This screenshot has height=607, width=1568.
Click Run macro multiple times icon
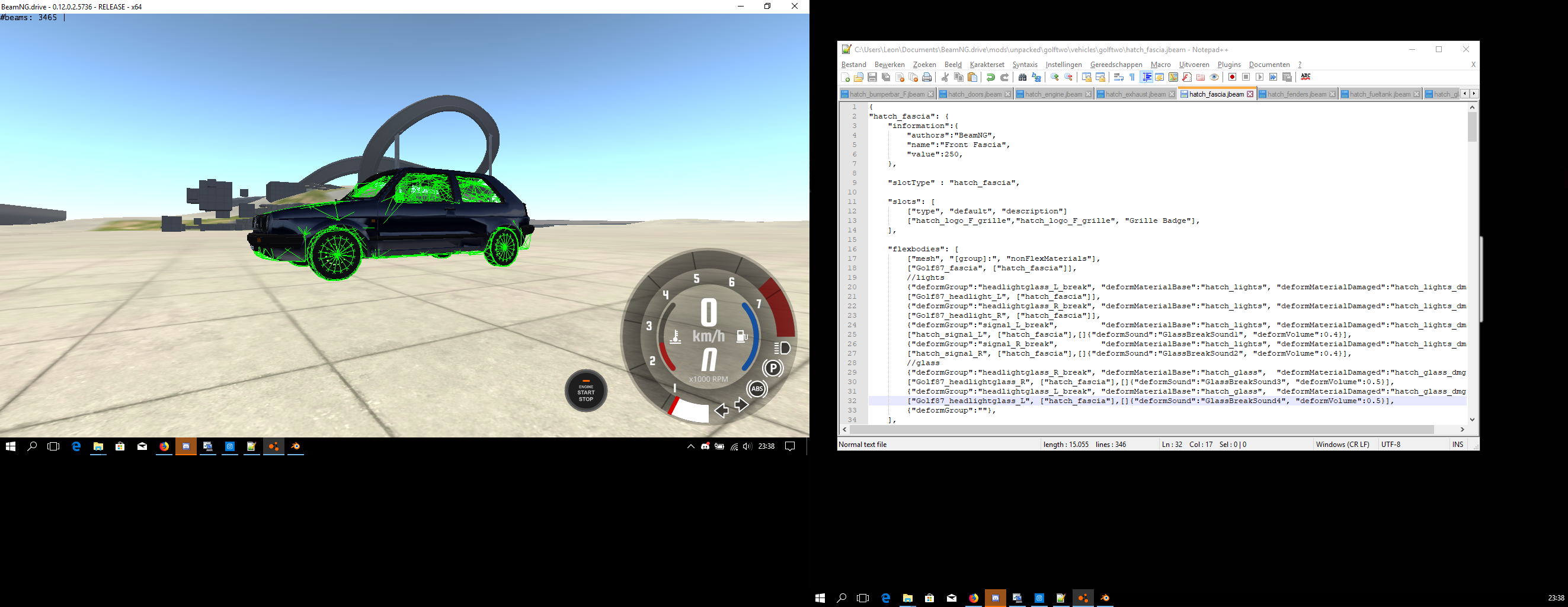pos(1273,76)
